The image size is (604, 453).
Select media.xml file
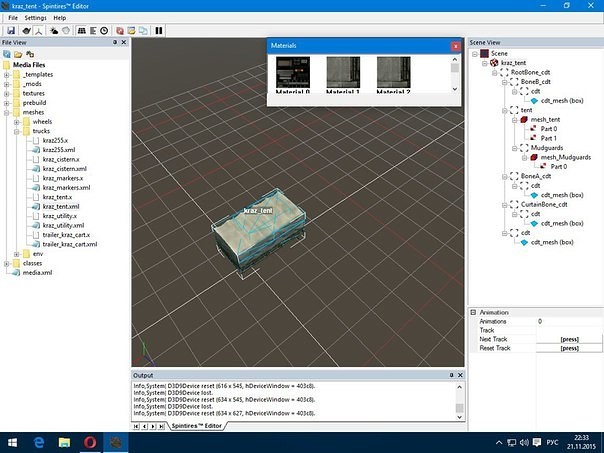(x=37, y=273)
